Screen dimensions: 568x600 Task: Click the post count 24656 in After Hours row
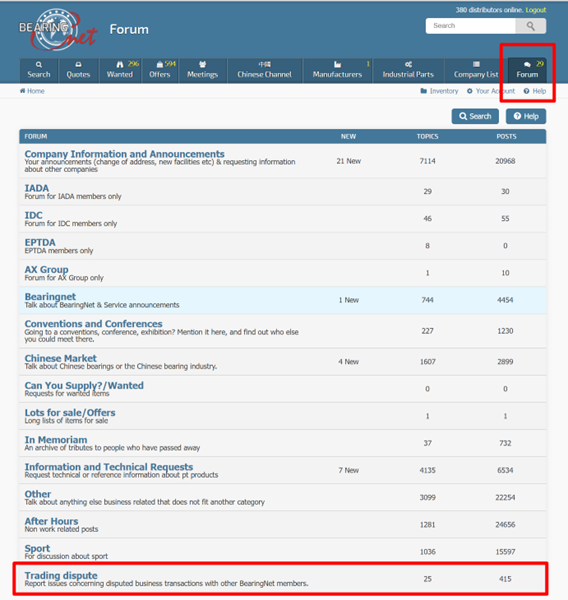[505, 525]
